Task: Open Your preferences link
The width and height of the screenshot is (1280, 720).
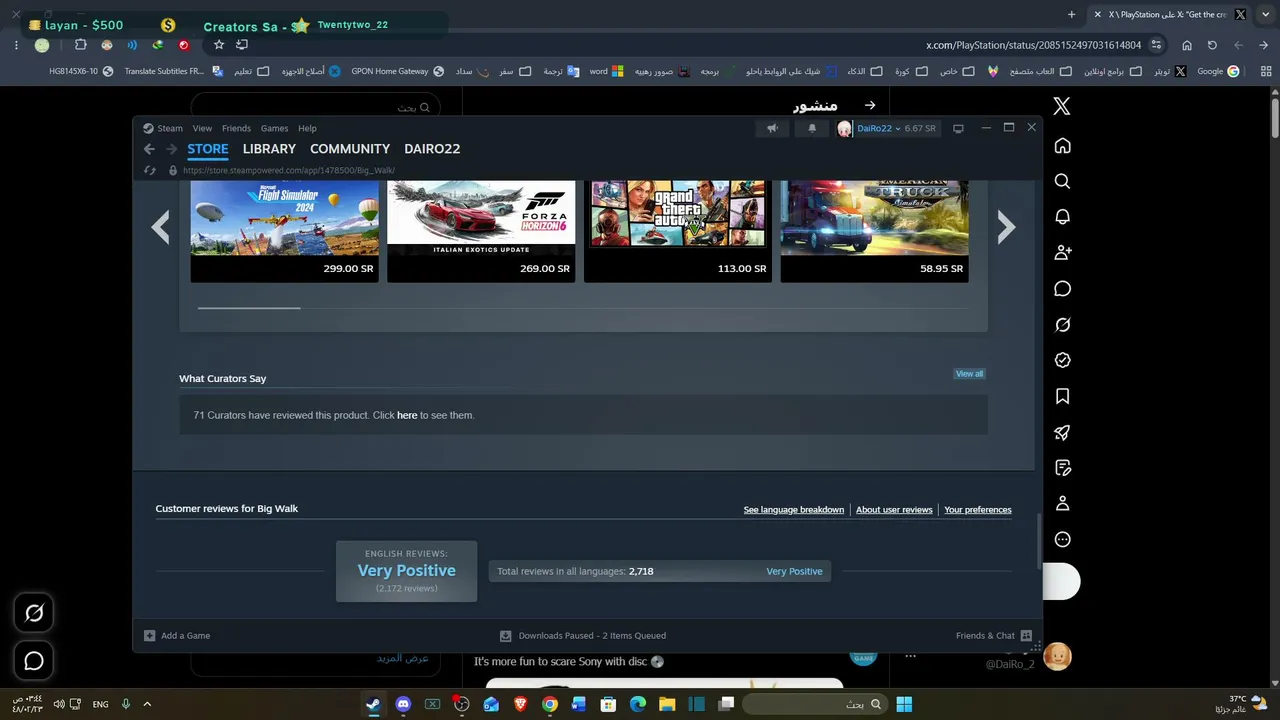Action: tap(978, 510)
